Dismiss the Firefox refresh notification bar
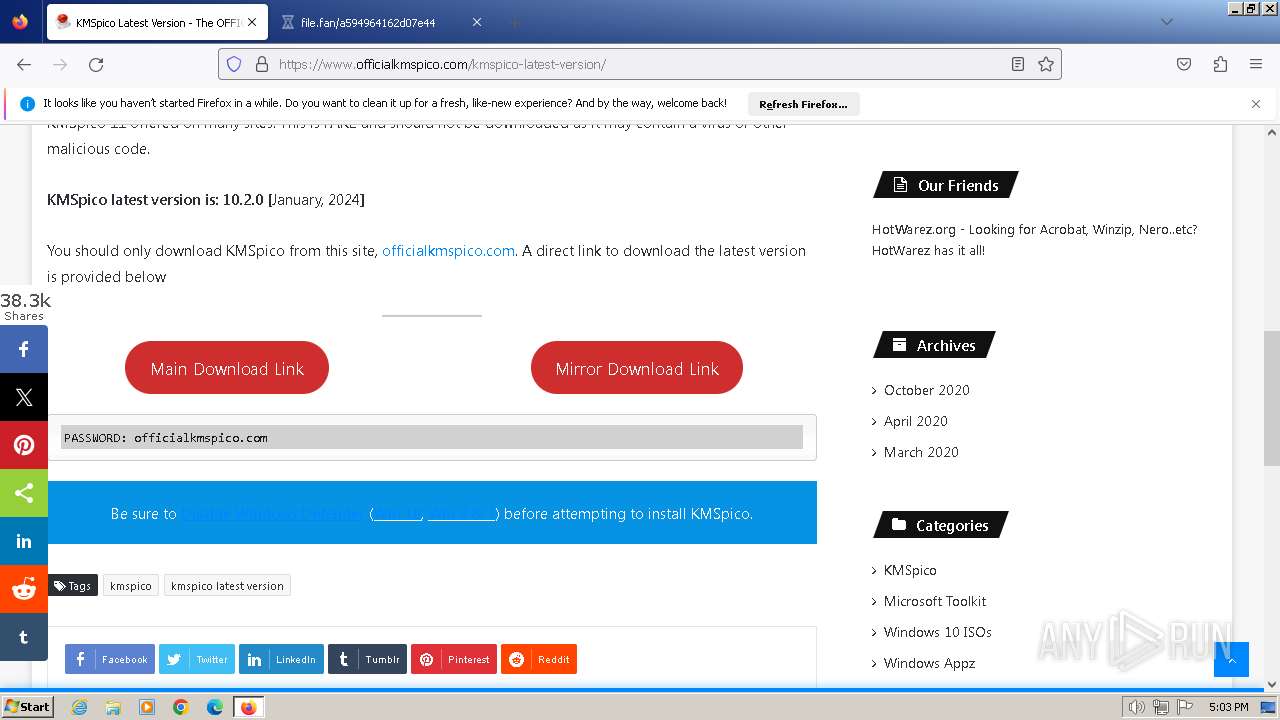 (x=1256, y=104)
